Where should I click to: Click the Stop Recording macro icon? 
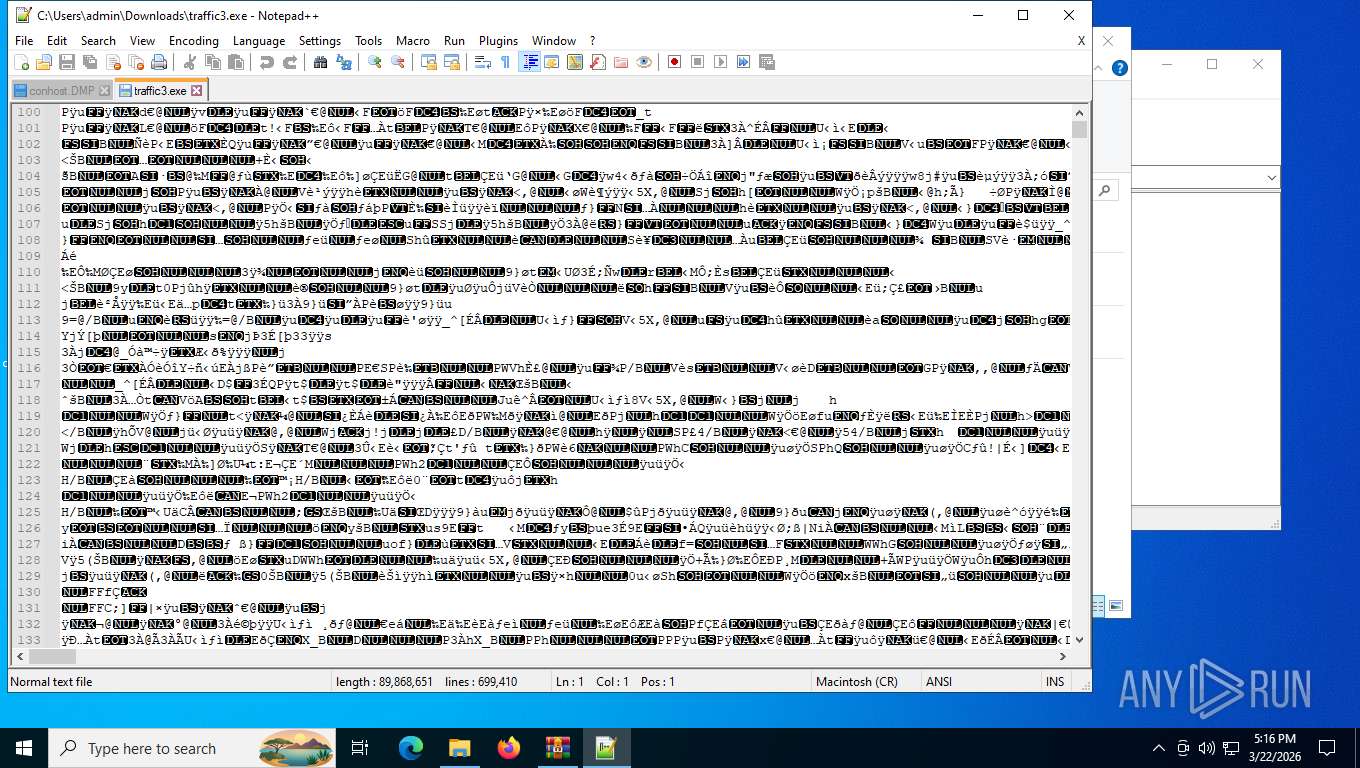[698, 62]
